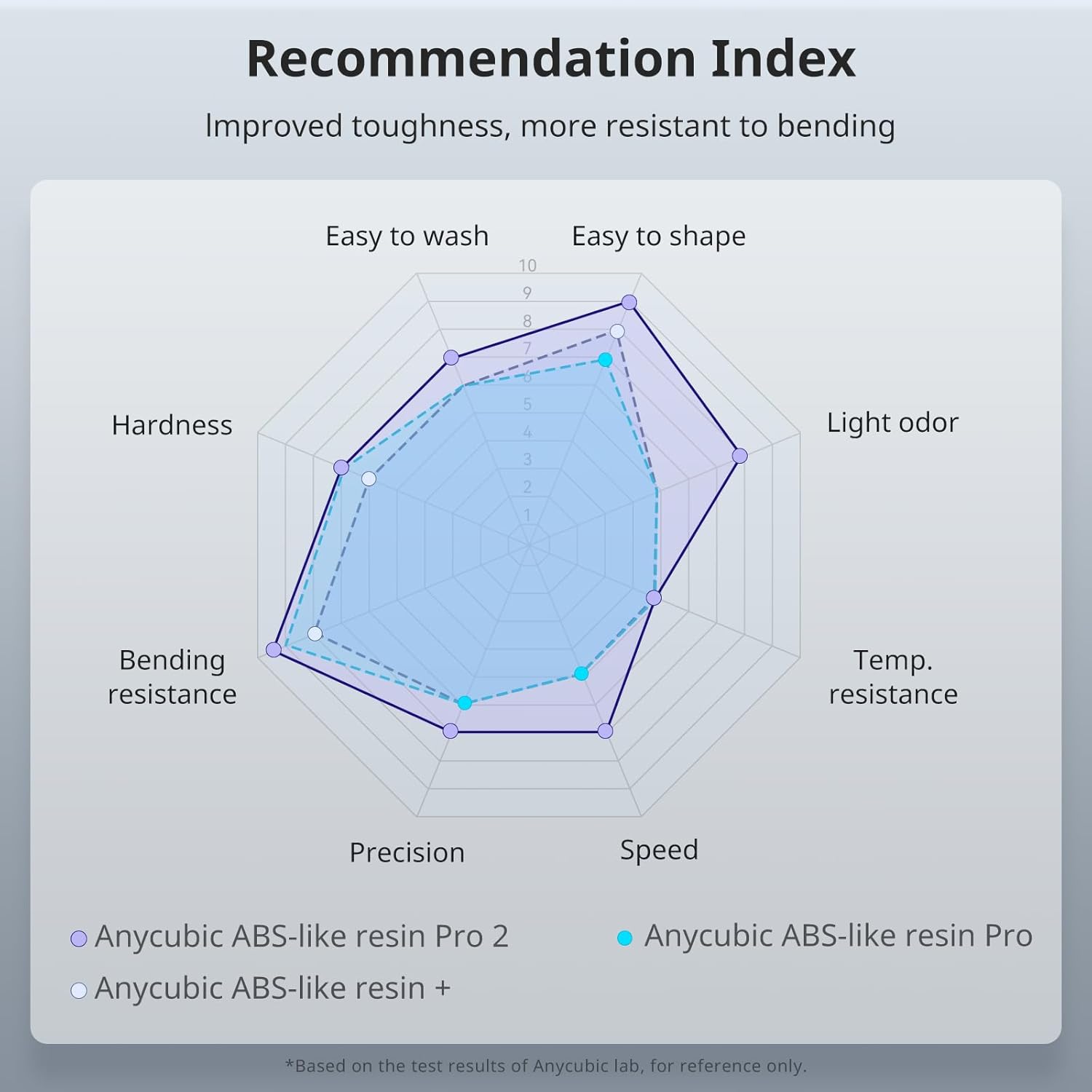Click the "Light odor" axis label
Image resolution: width=1092 pixels, height=1092 pixels.
coord(893,423)
